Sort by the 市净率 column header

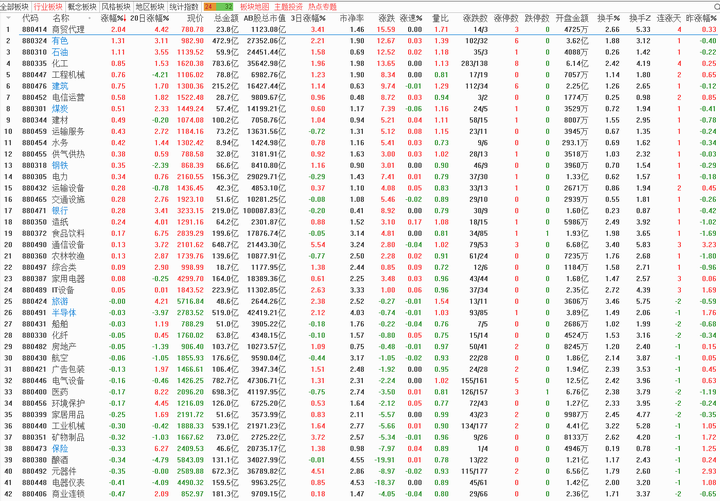point(352,18)
